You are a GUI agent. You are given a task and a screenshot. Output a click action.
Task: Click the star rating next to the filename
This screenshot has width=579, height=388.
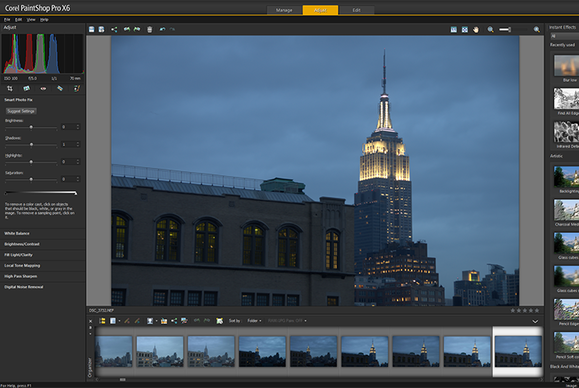[x=525, y=310]
